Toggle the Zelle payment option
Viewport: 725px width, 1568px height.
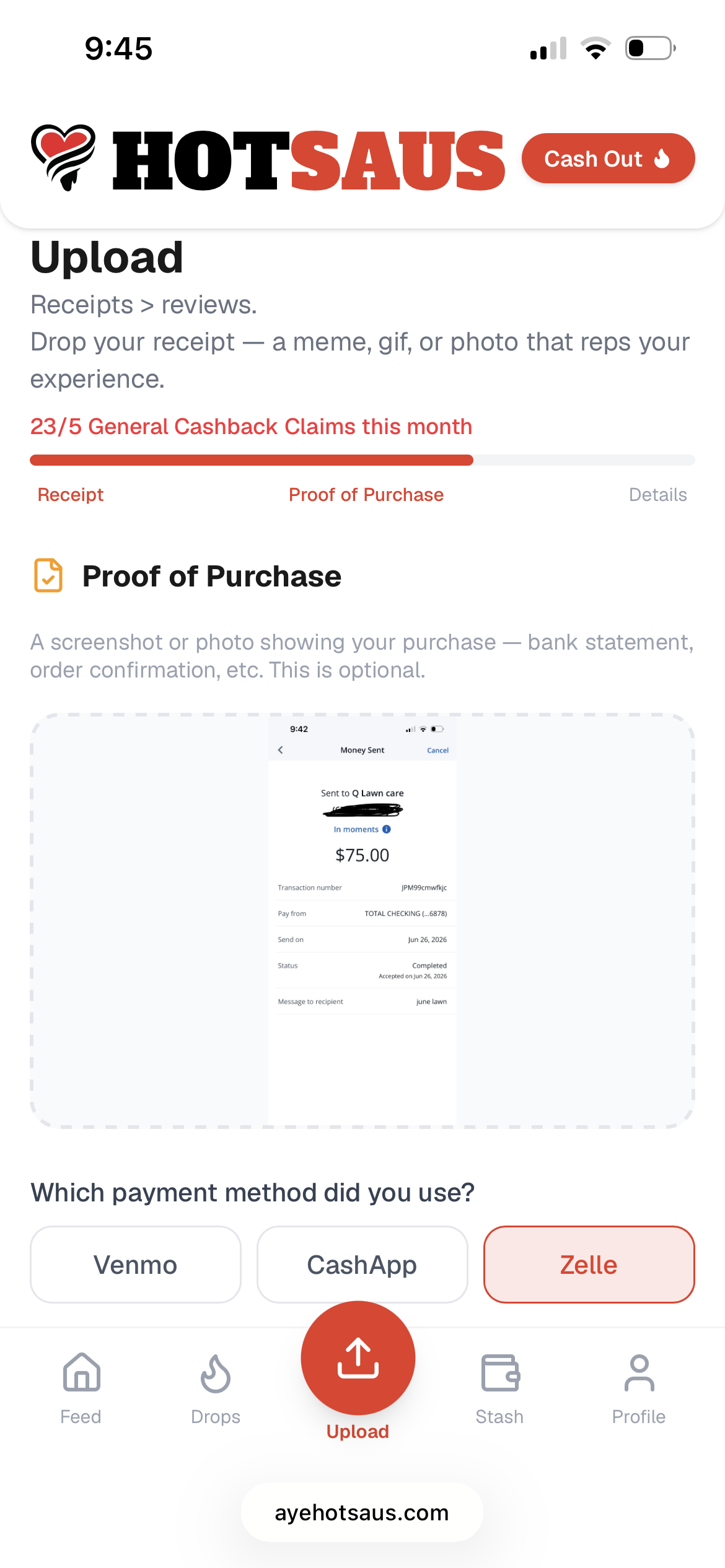click(x=589, y=1265)
